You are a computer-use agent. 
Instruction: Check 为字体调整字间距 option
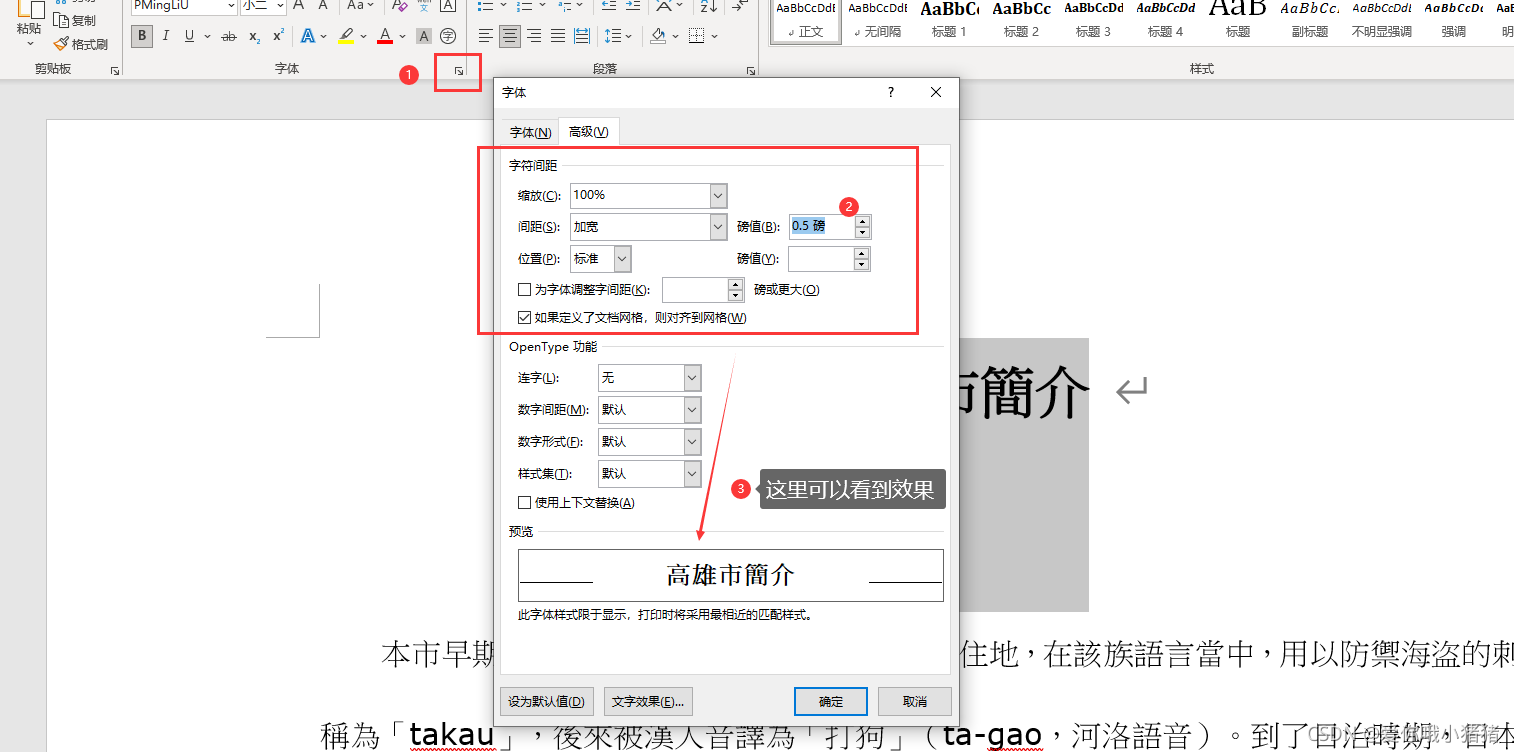[x=525, y=289]
